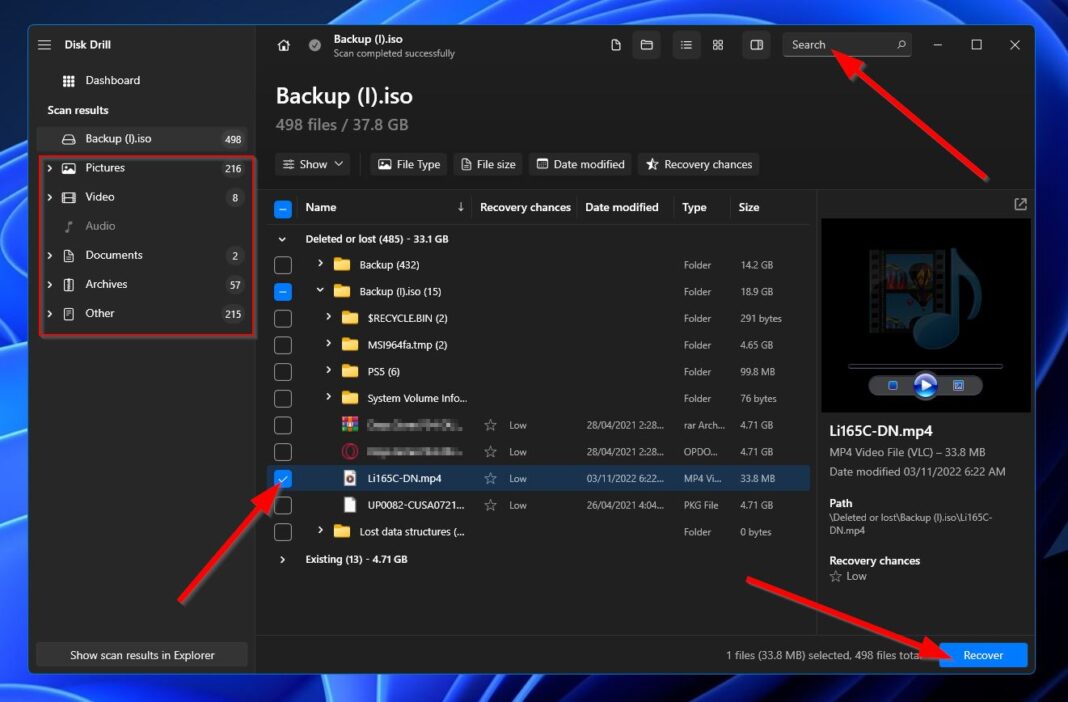This screenshot has height=702, width=1068.
Task: Click the dashboard grid icon
Action: pos(69,81)
